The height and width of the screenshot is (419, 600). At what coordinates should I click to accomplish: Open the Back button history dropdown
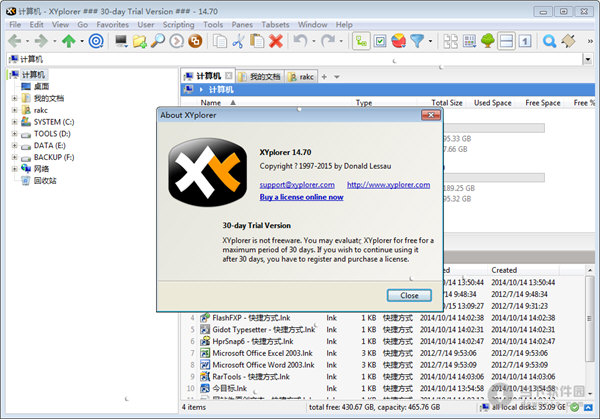(x=27, y=41)
